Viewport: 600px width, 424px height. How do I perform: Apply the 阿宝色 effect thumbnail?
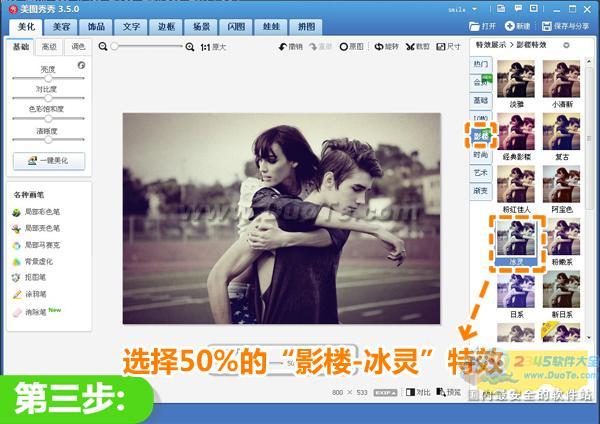pyautogui.click(x=561, y=184)
